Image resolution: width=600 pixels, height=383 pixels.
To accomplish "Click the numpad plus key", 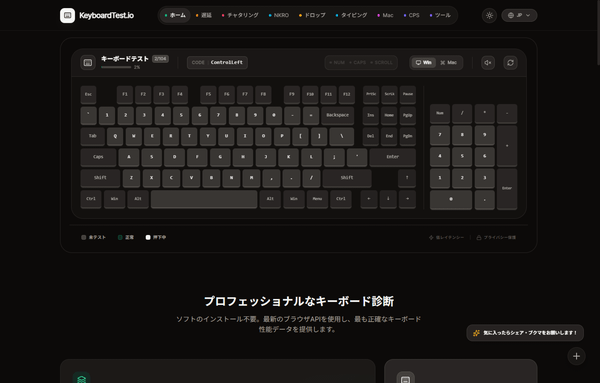I will (507, 146).
